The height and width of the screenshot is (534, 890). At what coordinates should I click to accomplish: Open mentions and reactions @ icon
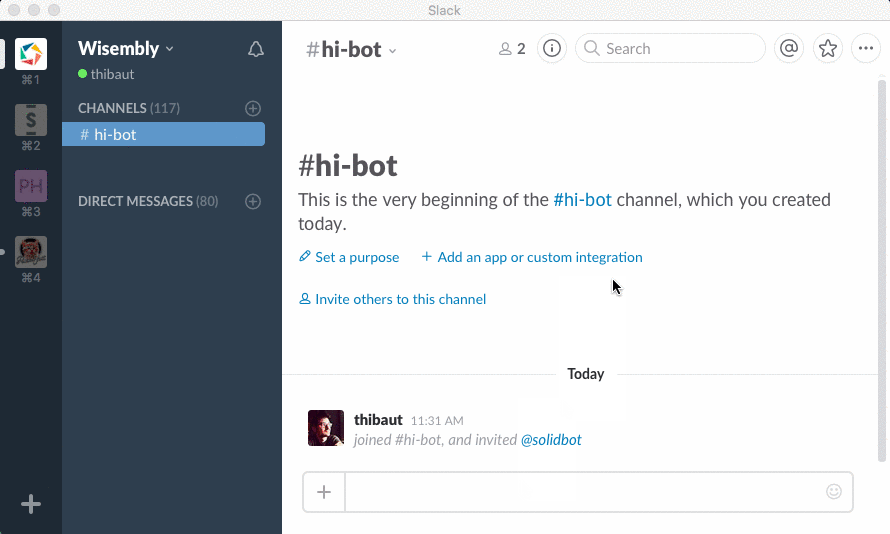[x=789, y=49]
